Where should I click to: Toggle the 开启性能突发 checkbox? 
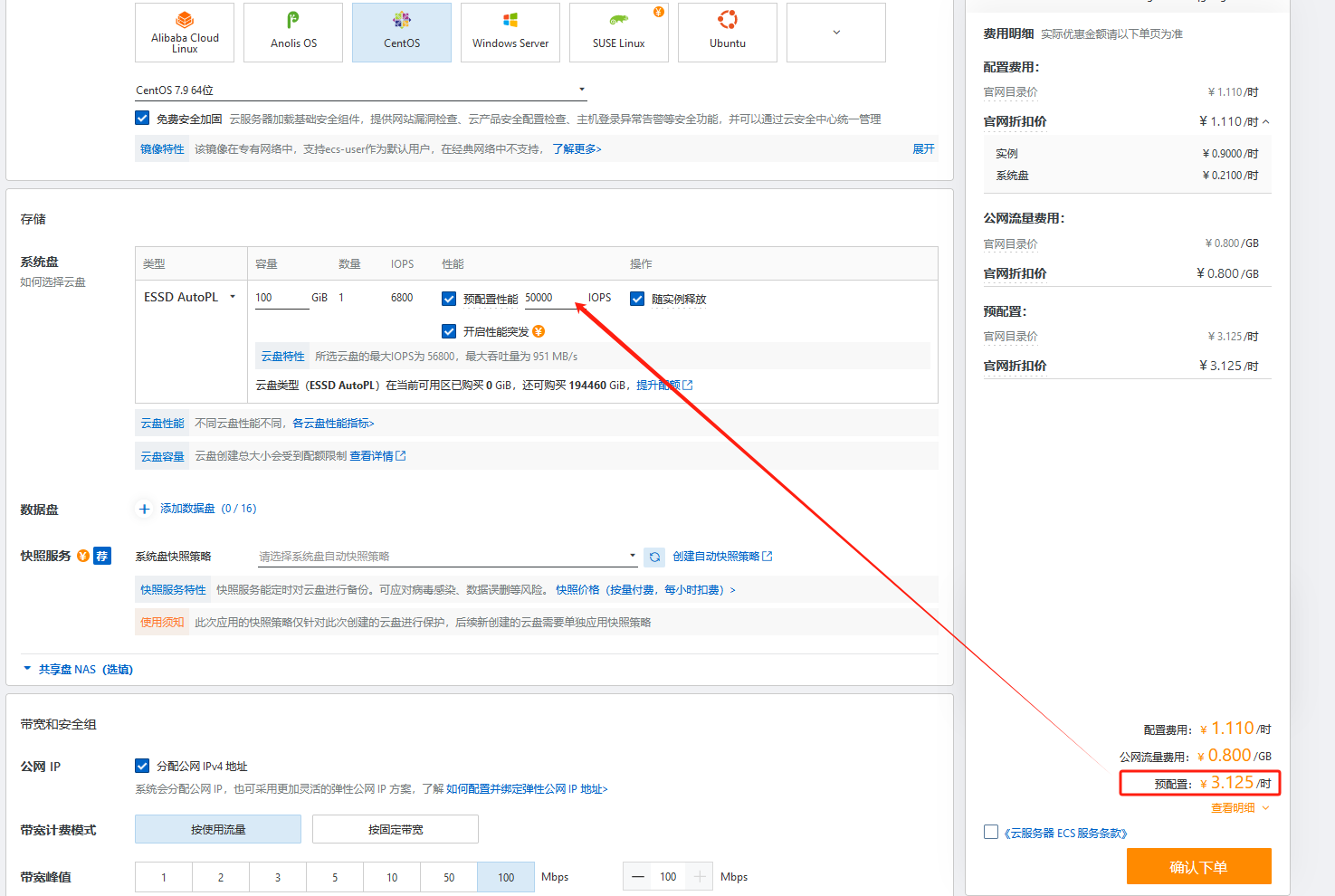[449, 331]
